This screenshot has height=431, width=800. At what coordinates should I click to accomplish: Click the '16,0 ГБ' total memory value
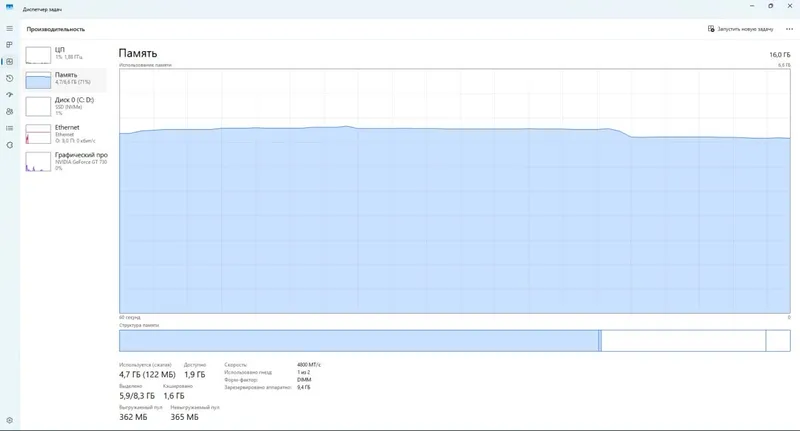pyautogui.click(x=780, y=55)
